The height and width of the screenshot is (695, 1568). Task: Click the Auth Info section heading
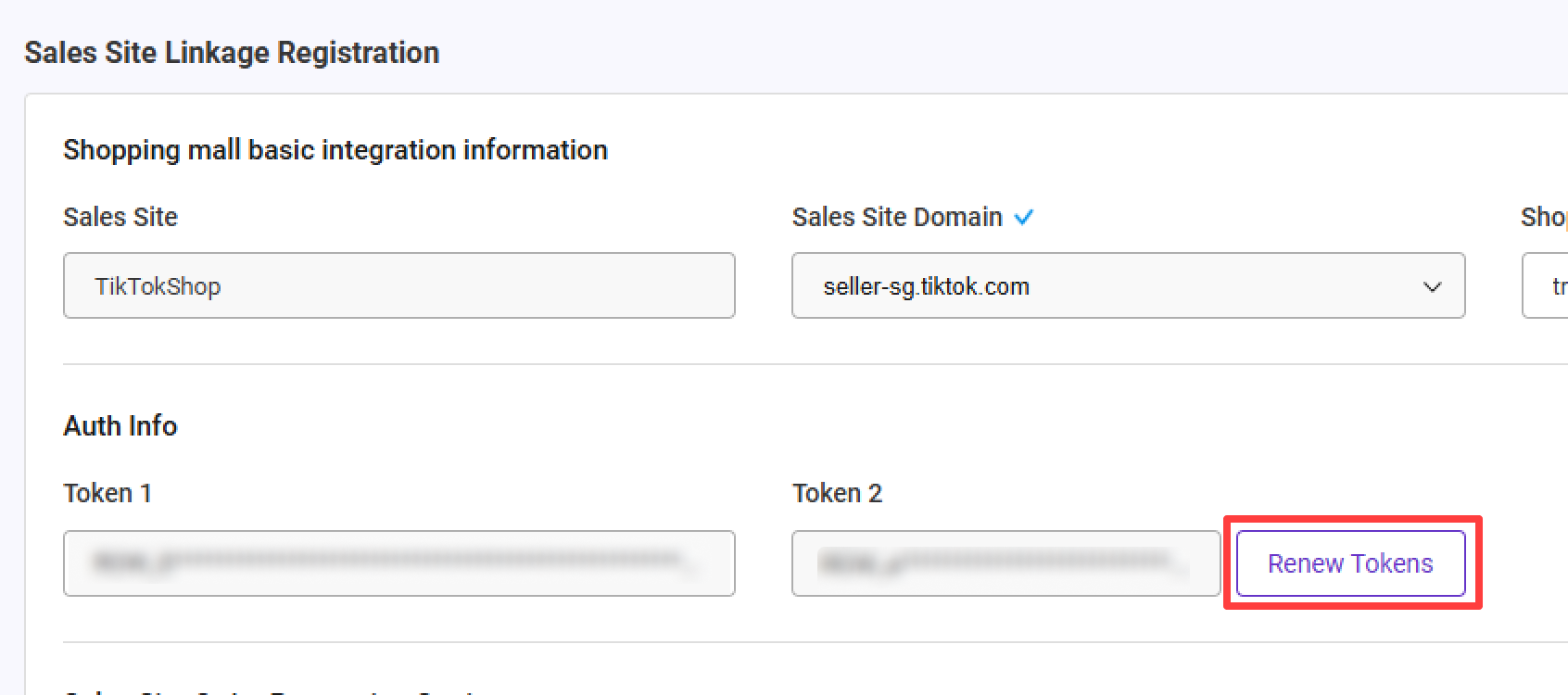point(120,426)
